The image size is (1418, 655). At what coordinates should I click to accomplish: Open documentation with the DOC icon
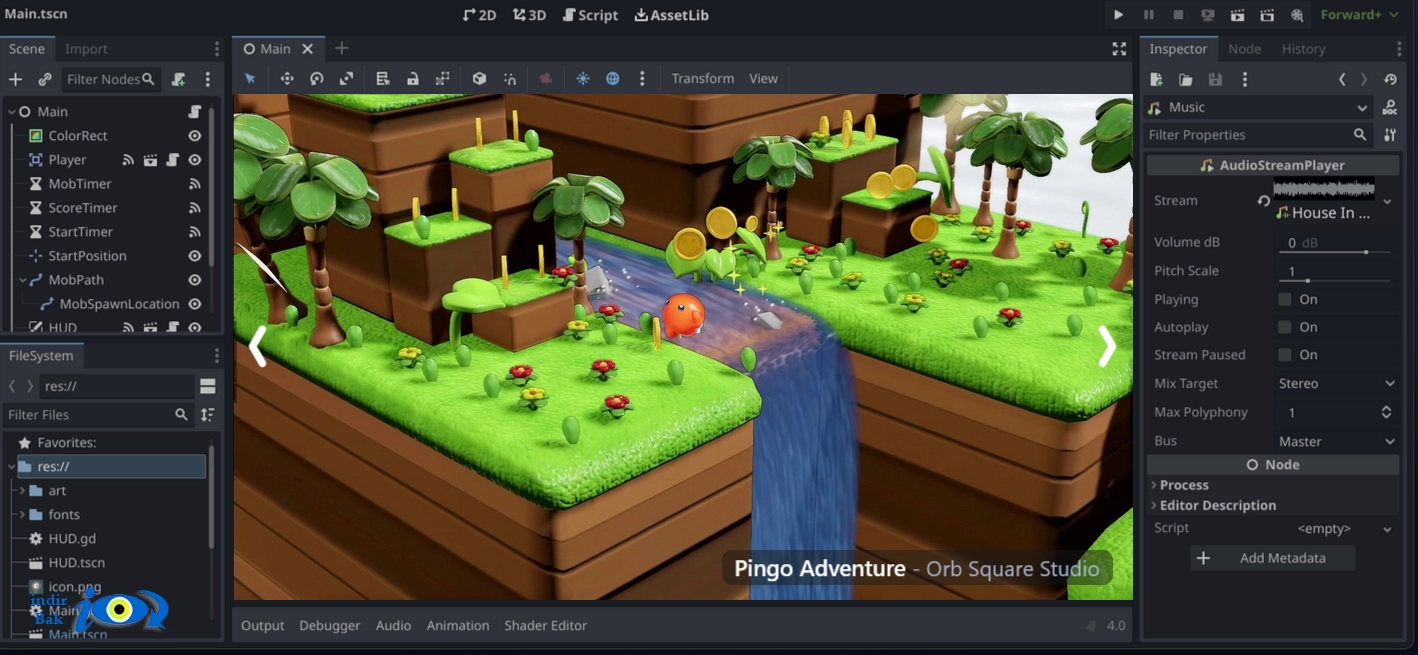click(1389, 107)
